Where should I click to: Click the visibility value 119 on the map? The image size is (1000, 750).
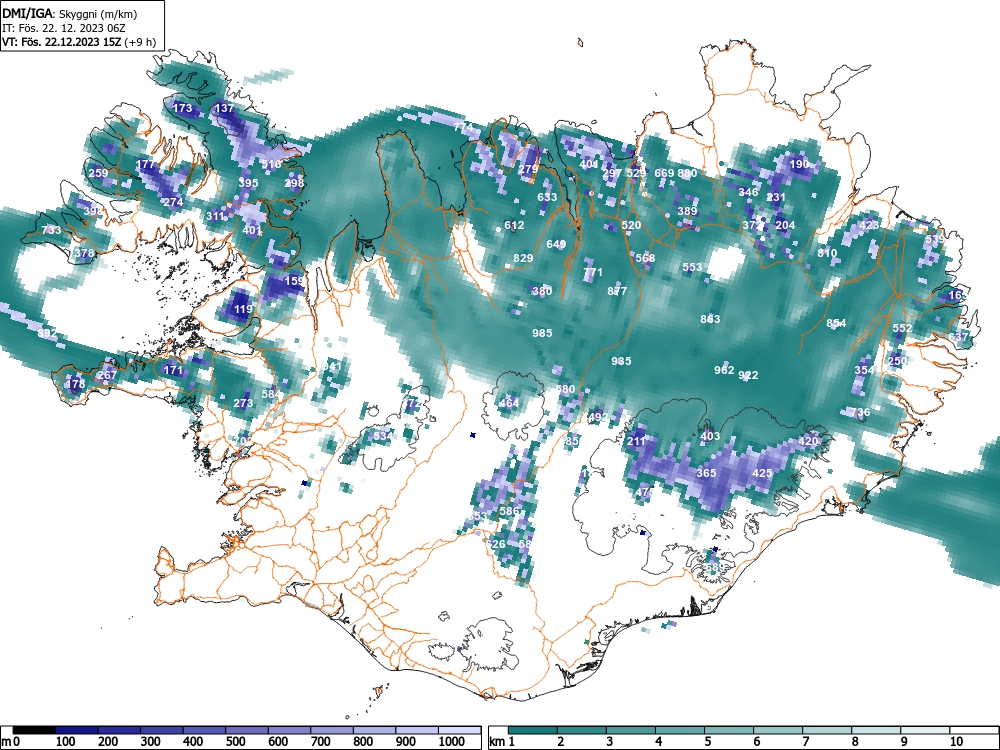(x=243, y=309)
